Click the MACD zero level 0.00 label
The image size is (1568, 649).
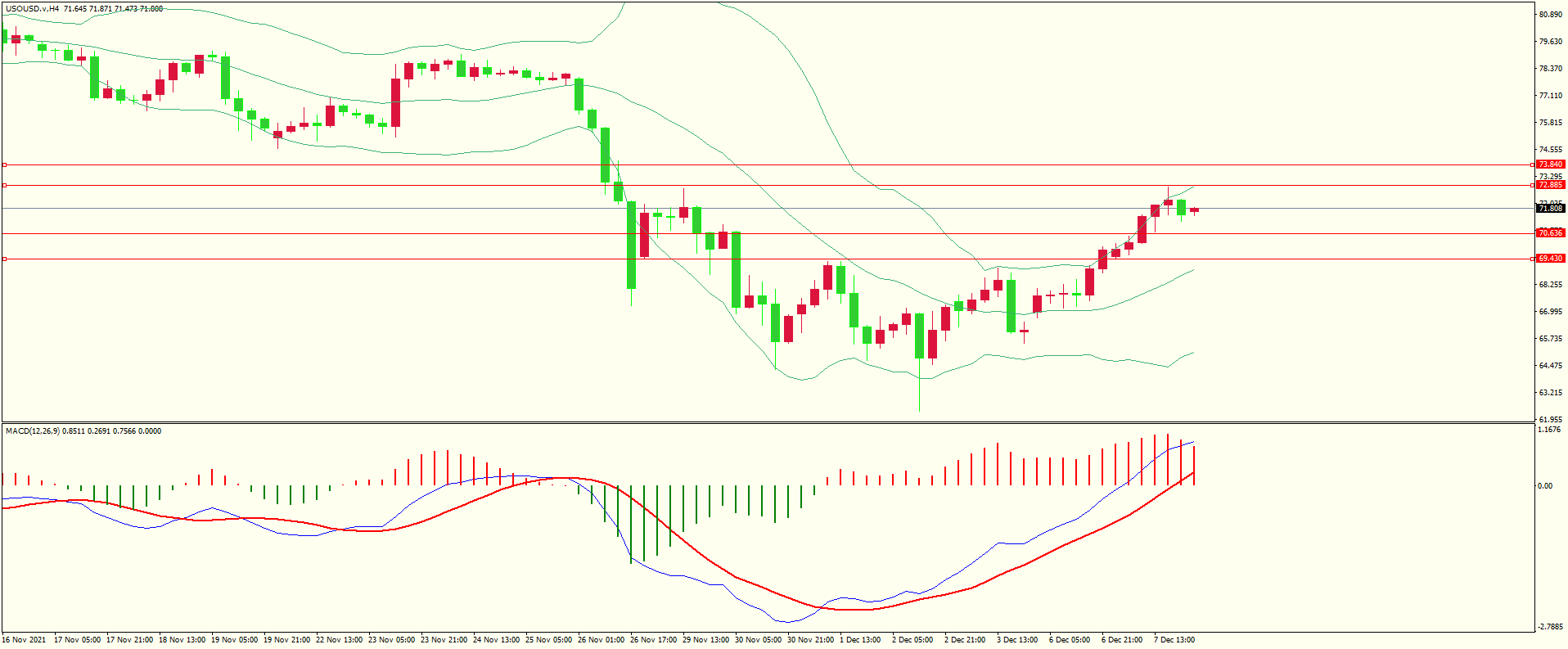click(1544, 486)
